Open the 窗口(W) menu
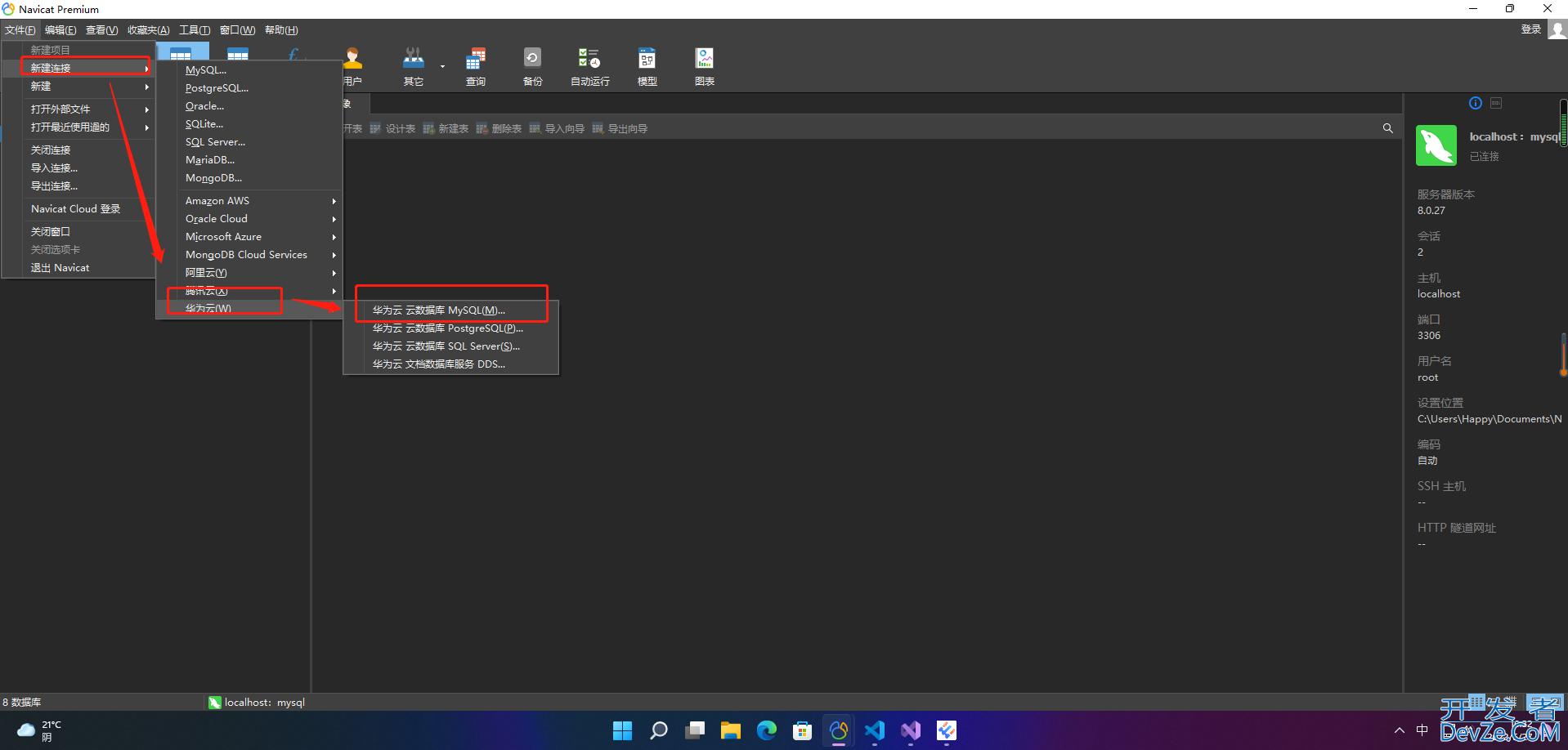 (x=237, y=30)
